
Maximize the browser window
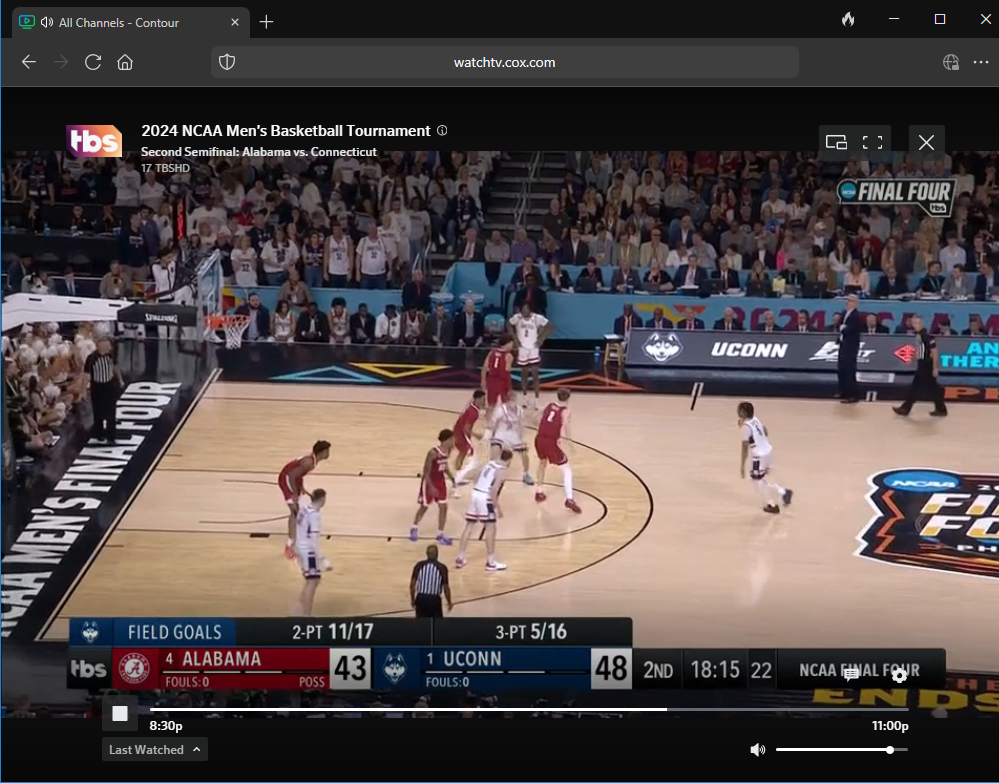(x=940, y=19)
